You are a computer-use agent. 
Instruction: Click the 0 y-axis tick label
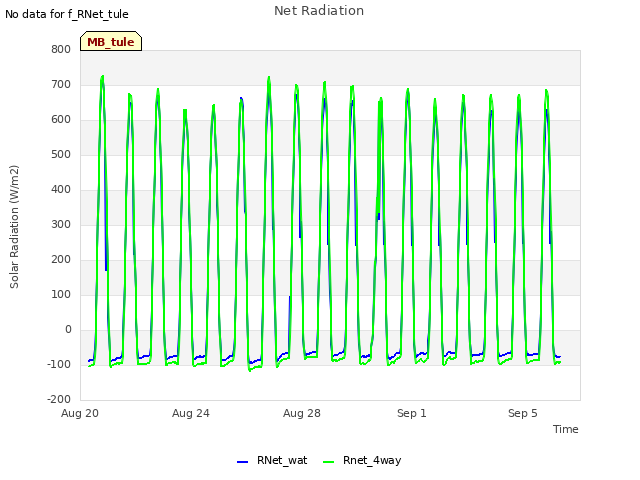pos(68,329)
